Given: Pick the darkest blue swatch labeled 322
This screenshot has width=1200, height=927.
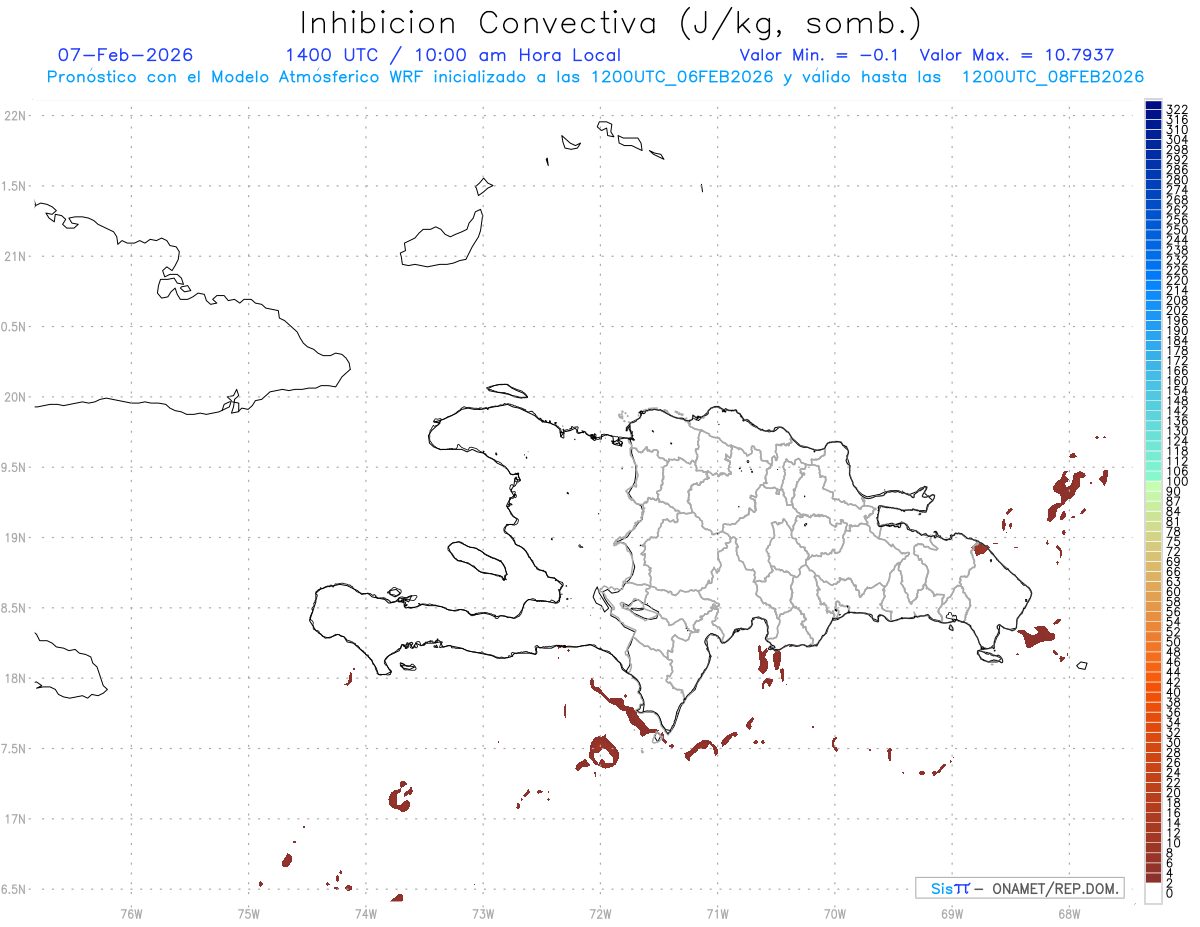Looking at the screenshot, I should click(x=1153, y=105).
